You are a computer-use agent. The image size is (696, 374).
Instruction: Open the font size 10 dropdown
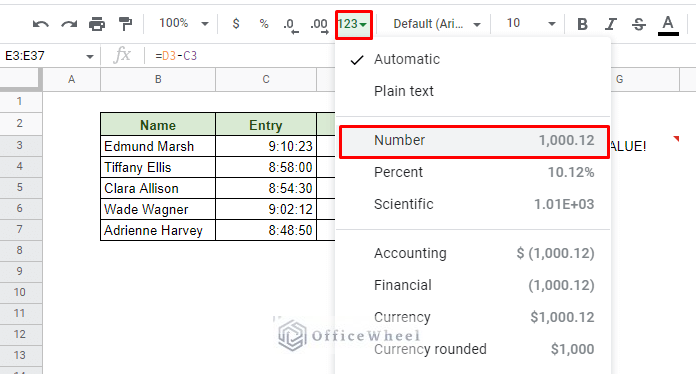[x=531, y=24]
